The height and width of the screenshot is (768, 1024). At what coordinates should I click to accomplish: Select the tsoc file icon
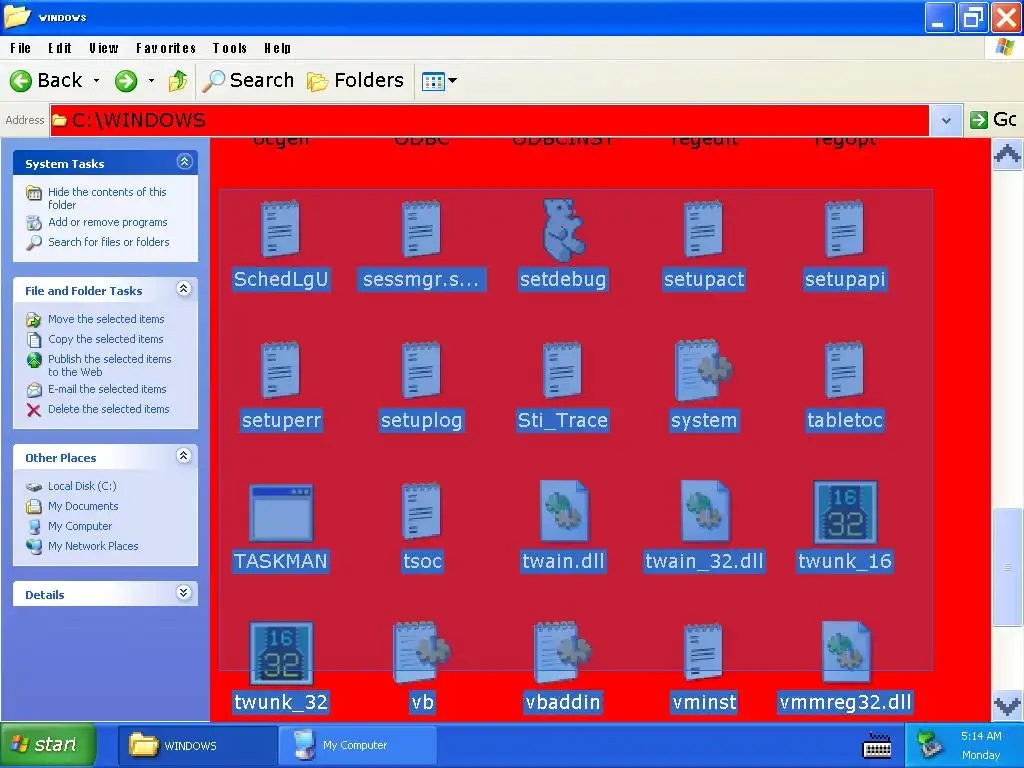click(421, 511)
